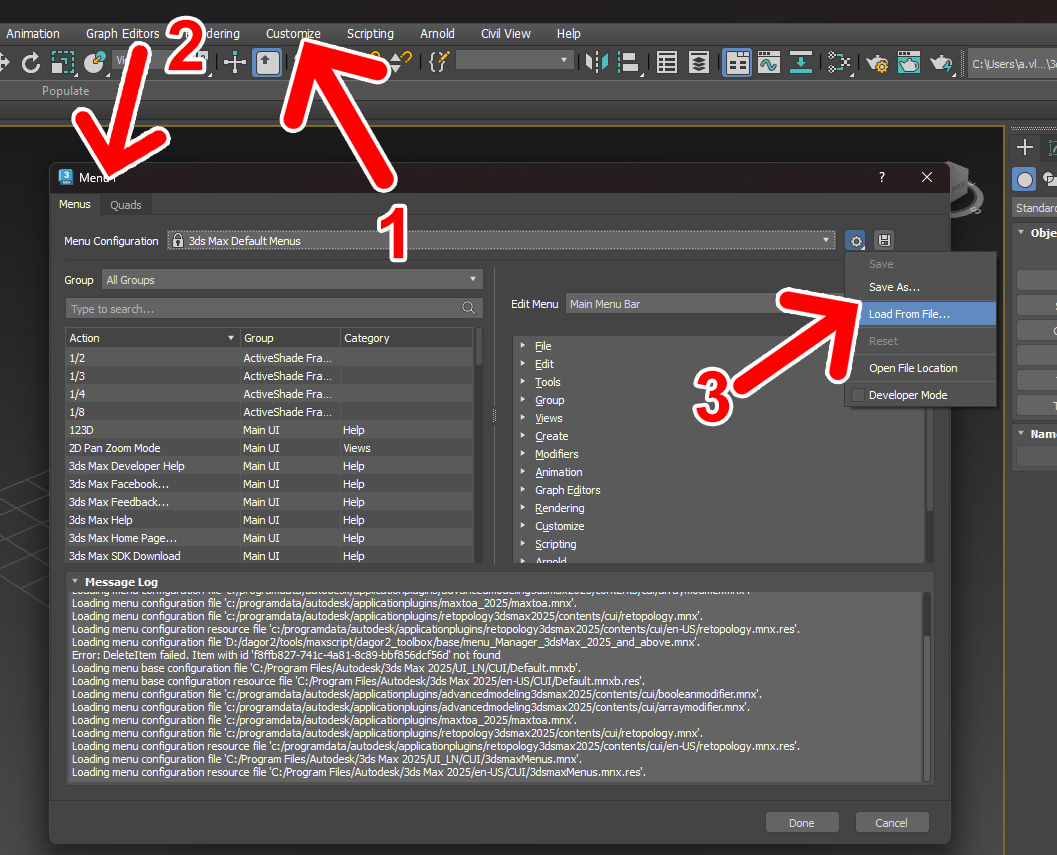The height and width of the screenshot is (855, 1057).
Task: Open the Schematic View toolbar icon
Action: 839,63
